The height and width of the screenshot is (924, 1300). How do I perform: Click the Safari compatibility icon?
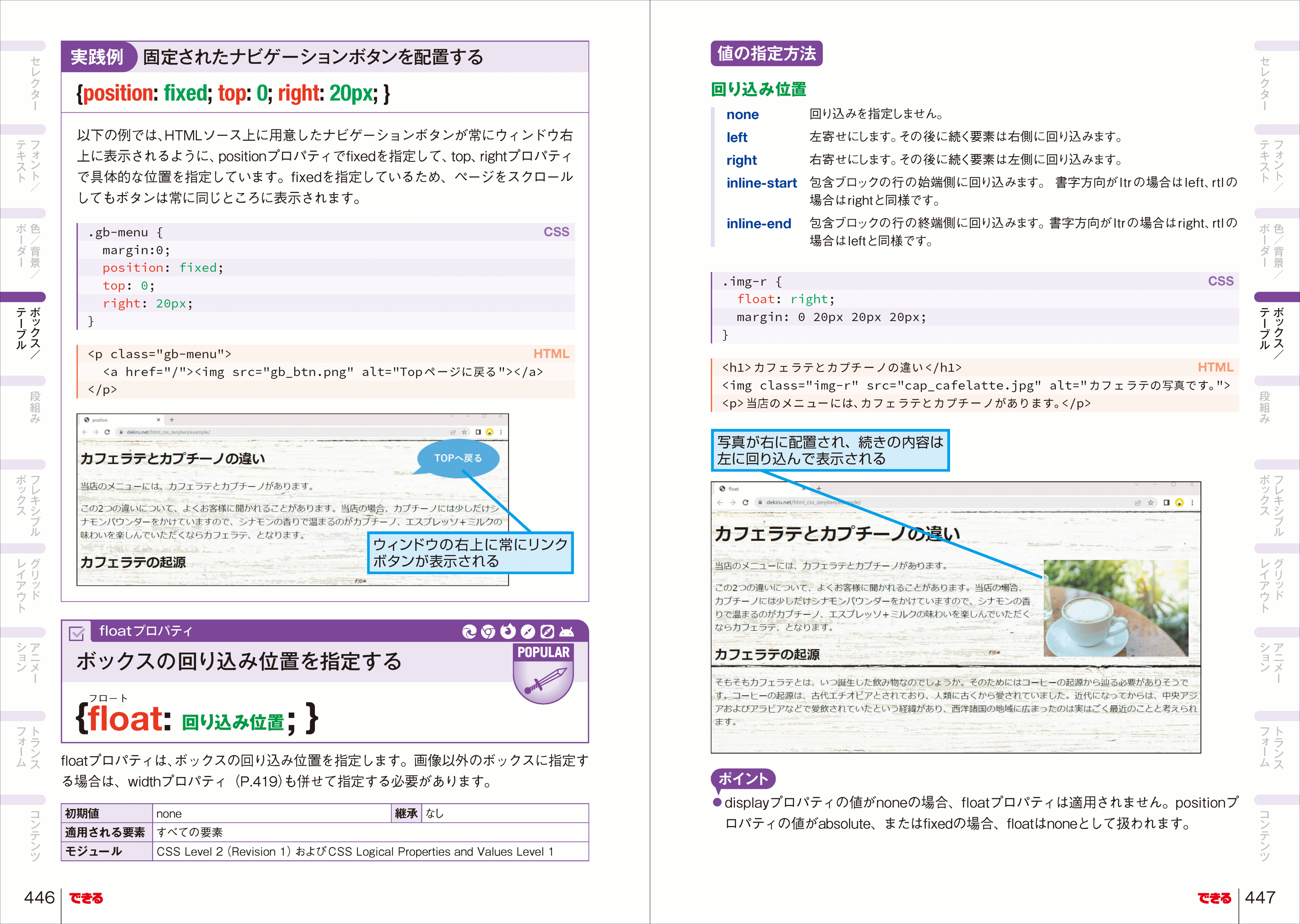click(x=528, y=631)
